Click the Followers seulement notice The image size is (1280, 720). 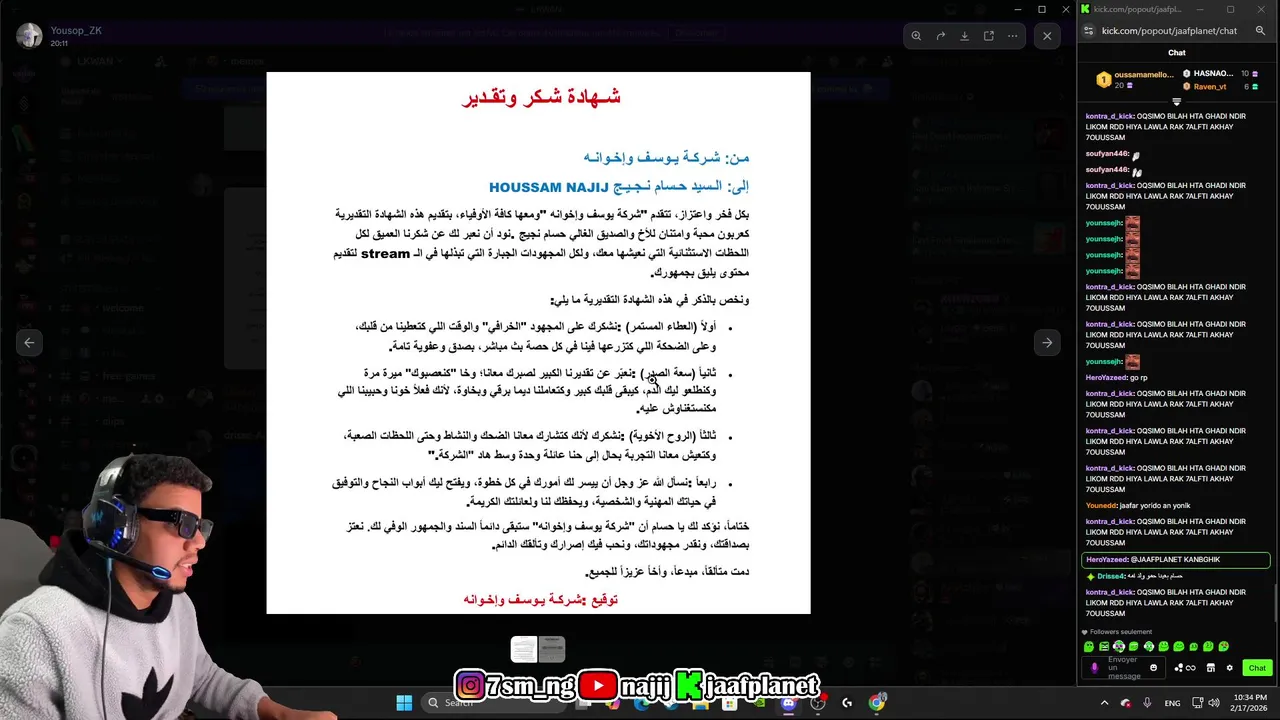click(x=1117, y=632)
